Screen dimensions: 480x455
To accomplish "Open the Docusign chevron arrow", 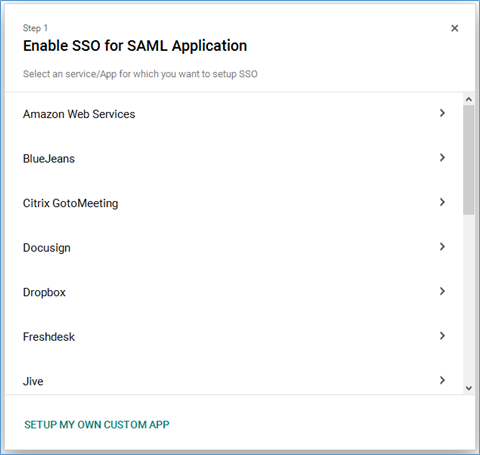I will pos(442,247).
